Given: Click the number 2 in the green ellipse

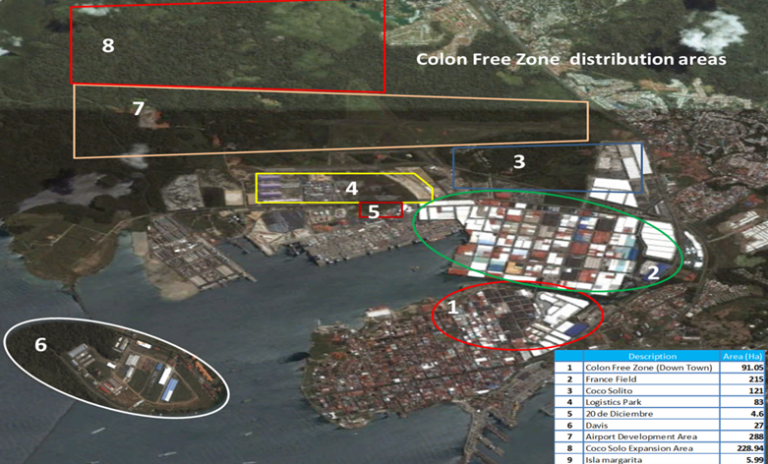Looking at the screenshot, I should [651, 270].
